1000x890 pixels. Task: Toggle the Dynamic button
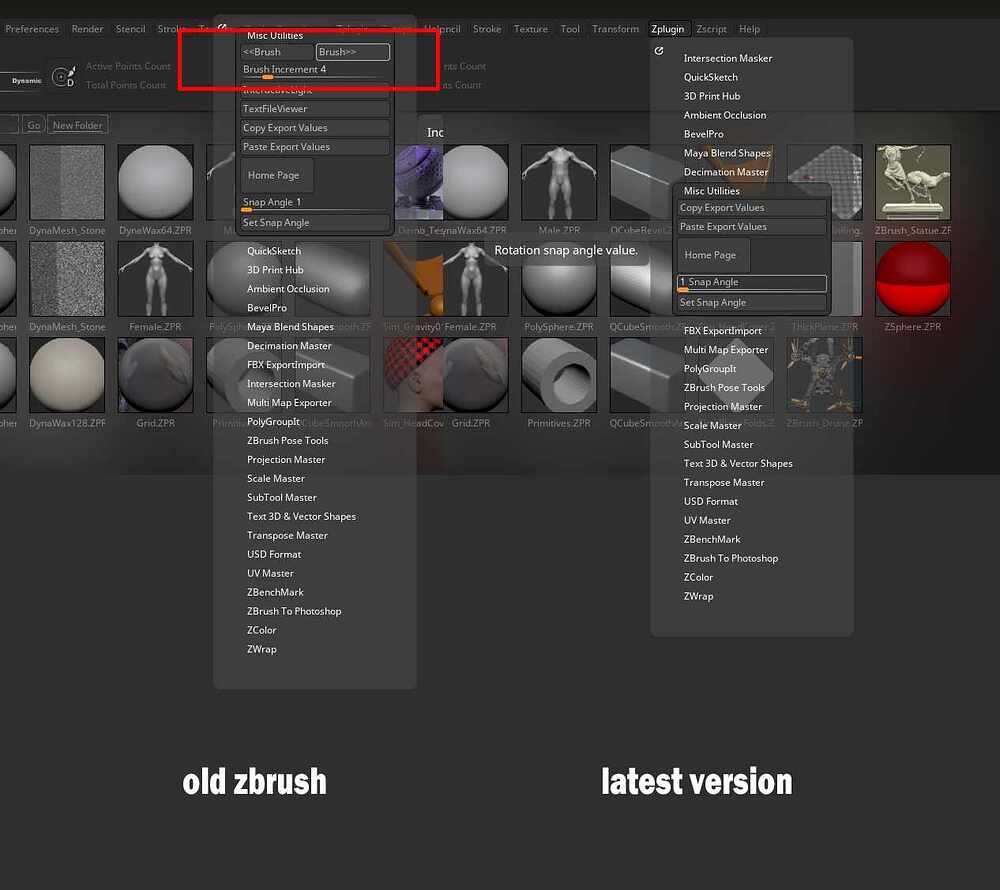coord(26,81)
